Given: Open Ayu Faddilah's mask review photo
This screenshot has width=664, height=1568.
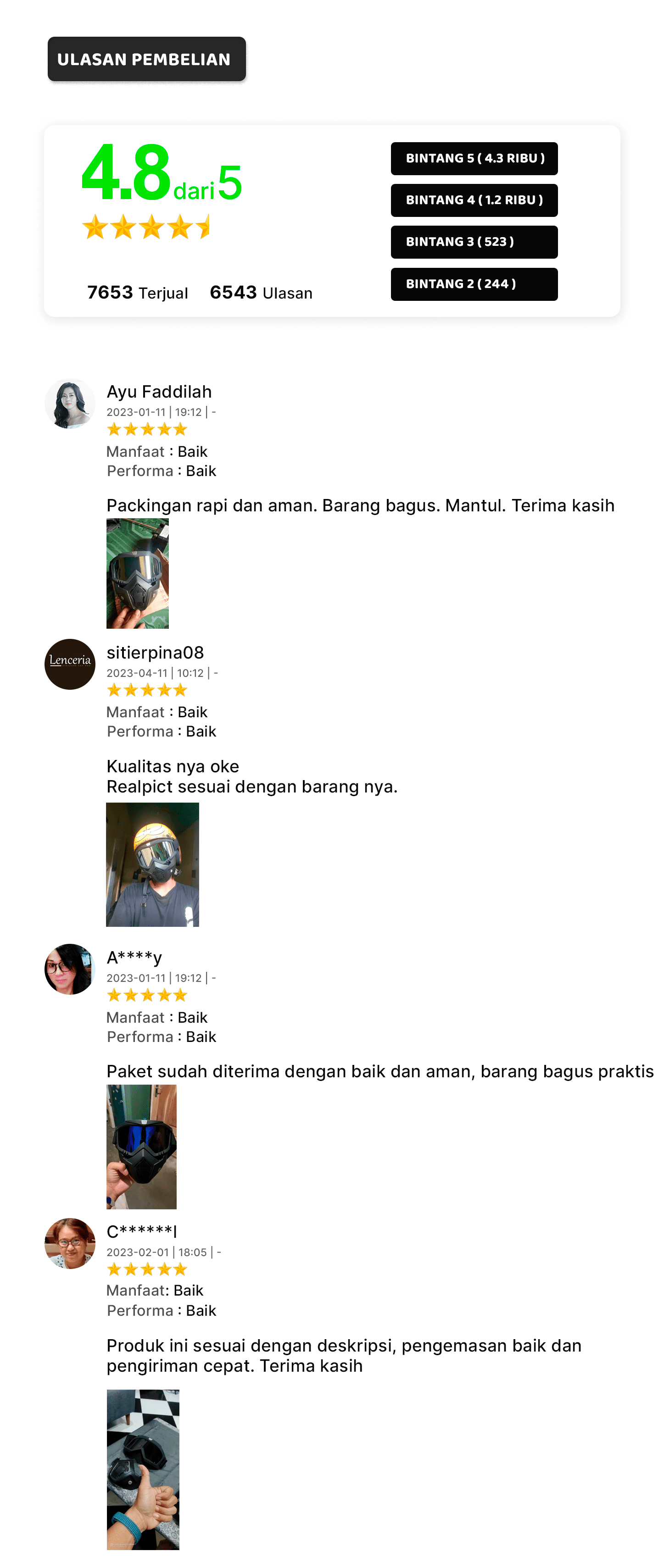Looking at the screenshot, I should (138, 573).
